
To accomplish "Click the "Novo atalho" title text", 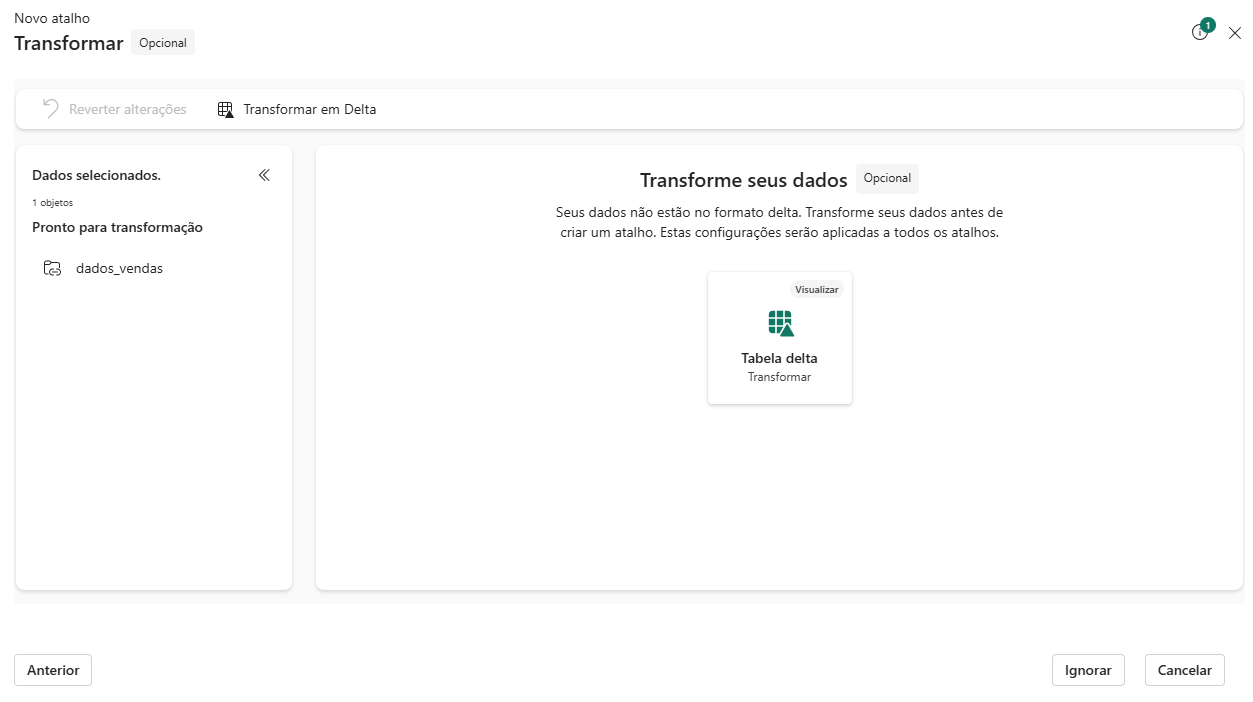I will [52, 18].
